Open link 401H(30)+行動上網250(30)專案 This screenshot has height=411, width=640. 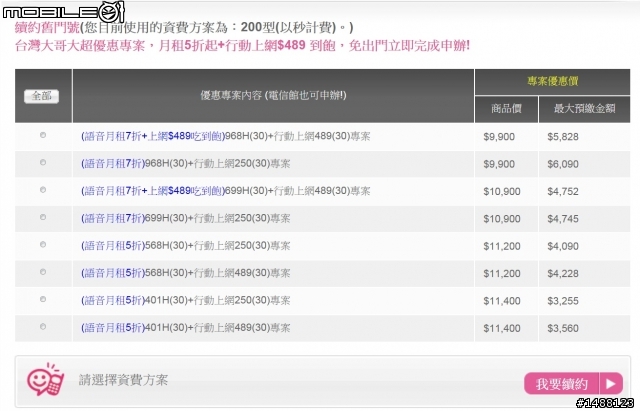click(x=218, y=300)
